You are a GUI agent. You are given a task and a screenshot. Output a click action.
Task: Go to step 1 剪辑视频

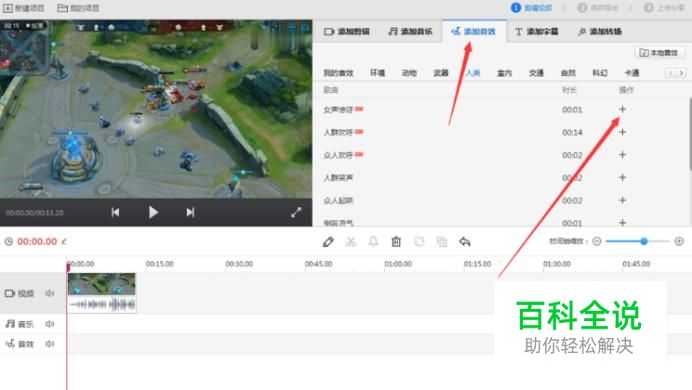(532, 8)
